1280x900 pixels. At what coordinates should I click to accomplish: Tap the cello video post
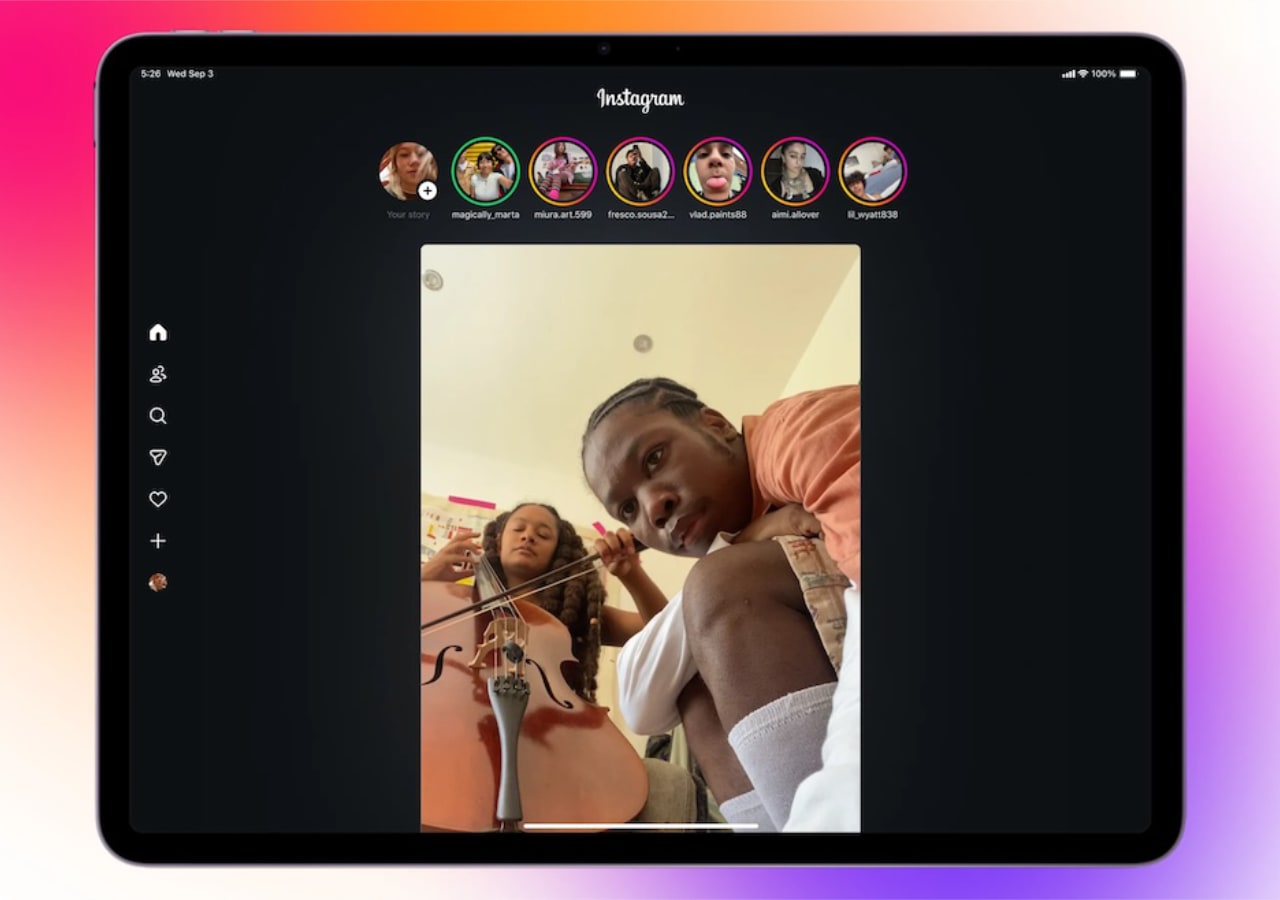[640, 538]
